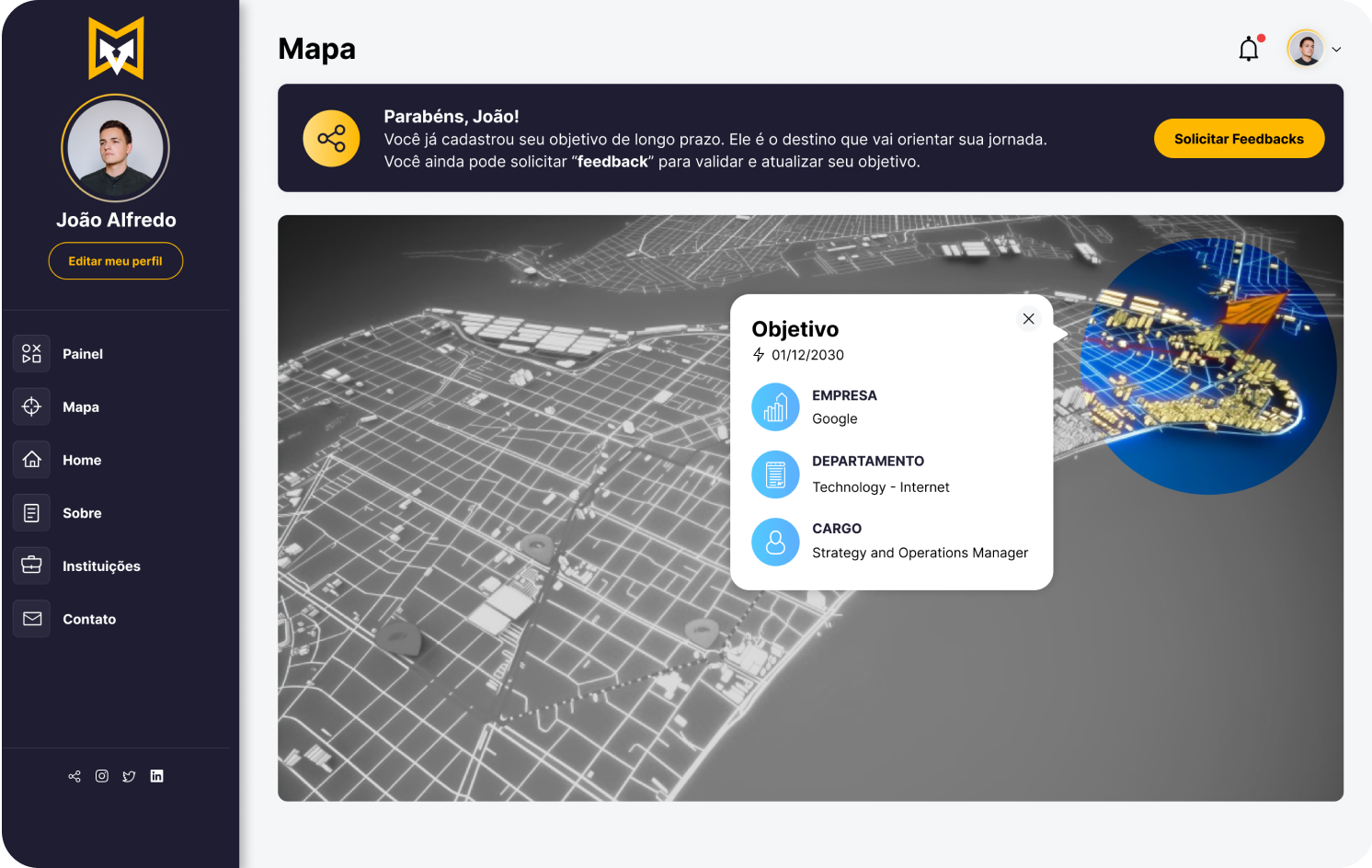1372x868 pixels.
Task: Click the share icon in sidebar footer
Action: [x=74, y=776]
